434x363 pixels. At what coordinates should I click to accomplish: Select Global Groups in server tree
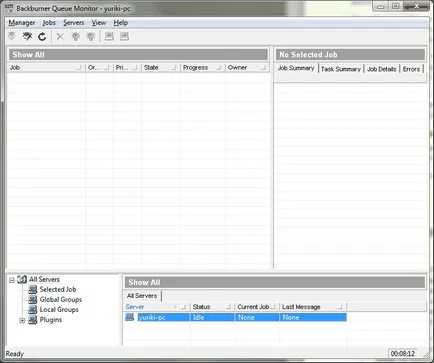click(61, 299)
